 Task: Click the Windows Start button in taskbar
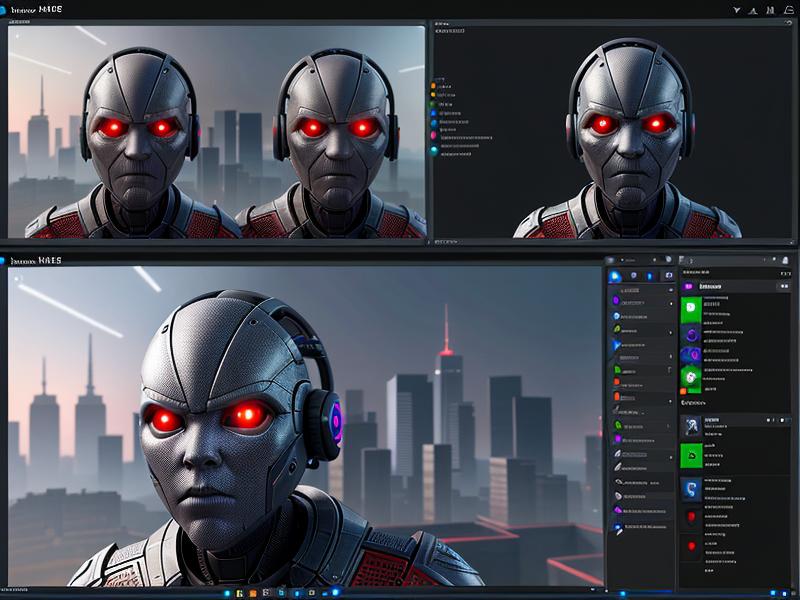click(228, 593)
